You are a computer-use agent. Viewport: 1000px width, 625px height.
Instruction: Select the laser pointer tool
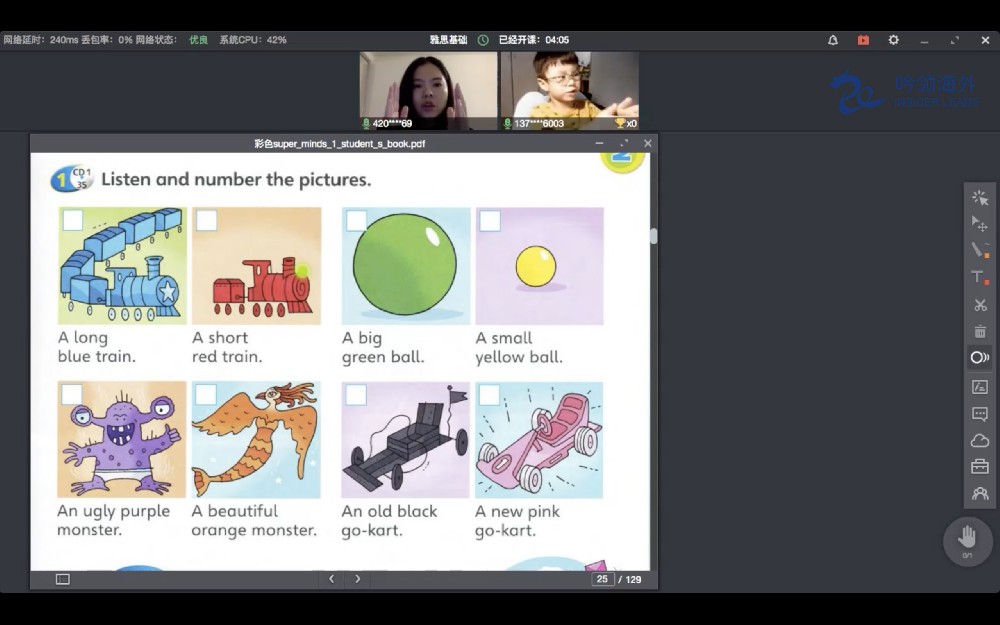pyautogui.click(x=979, y=198)
